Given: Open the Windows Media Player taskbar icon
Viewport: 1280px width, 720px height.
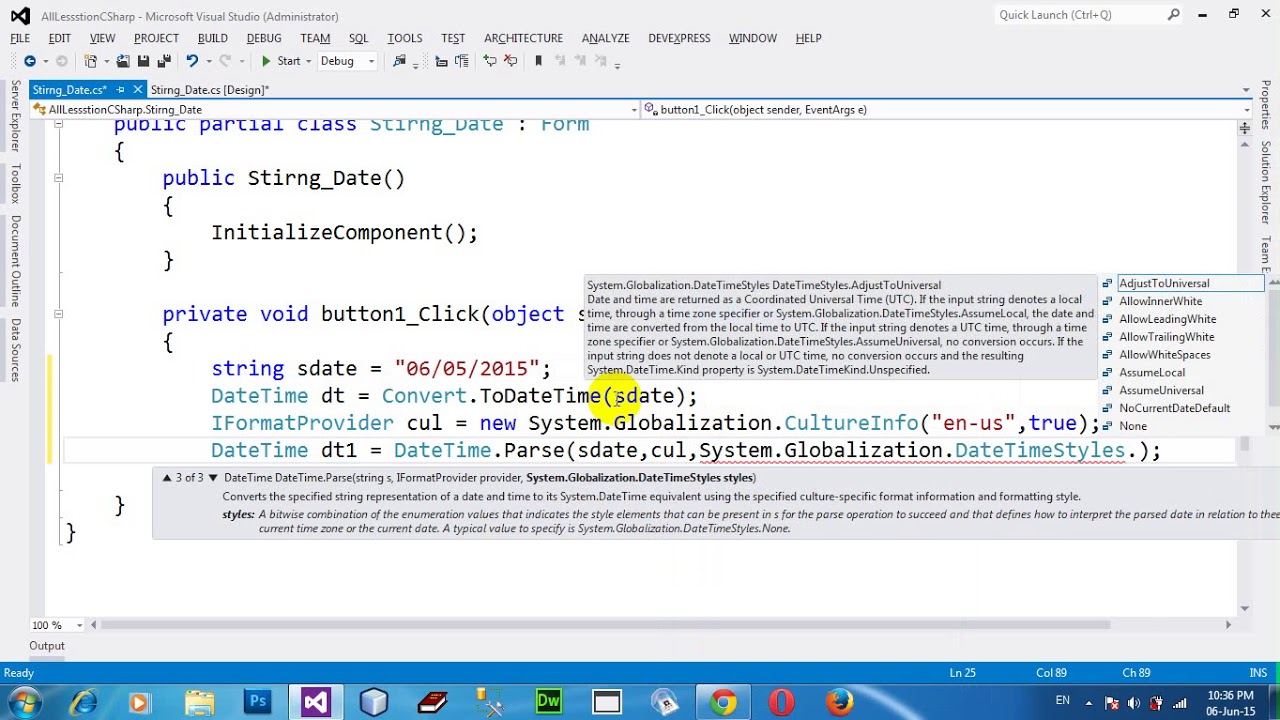Looking at the screenshot, I should 139,702.
